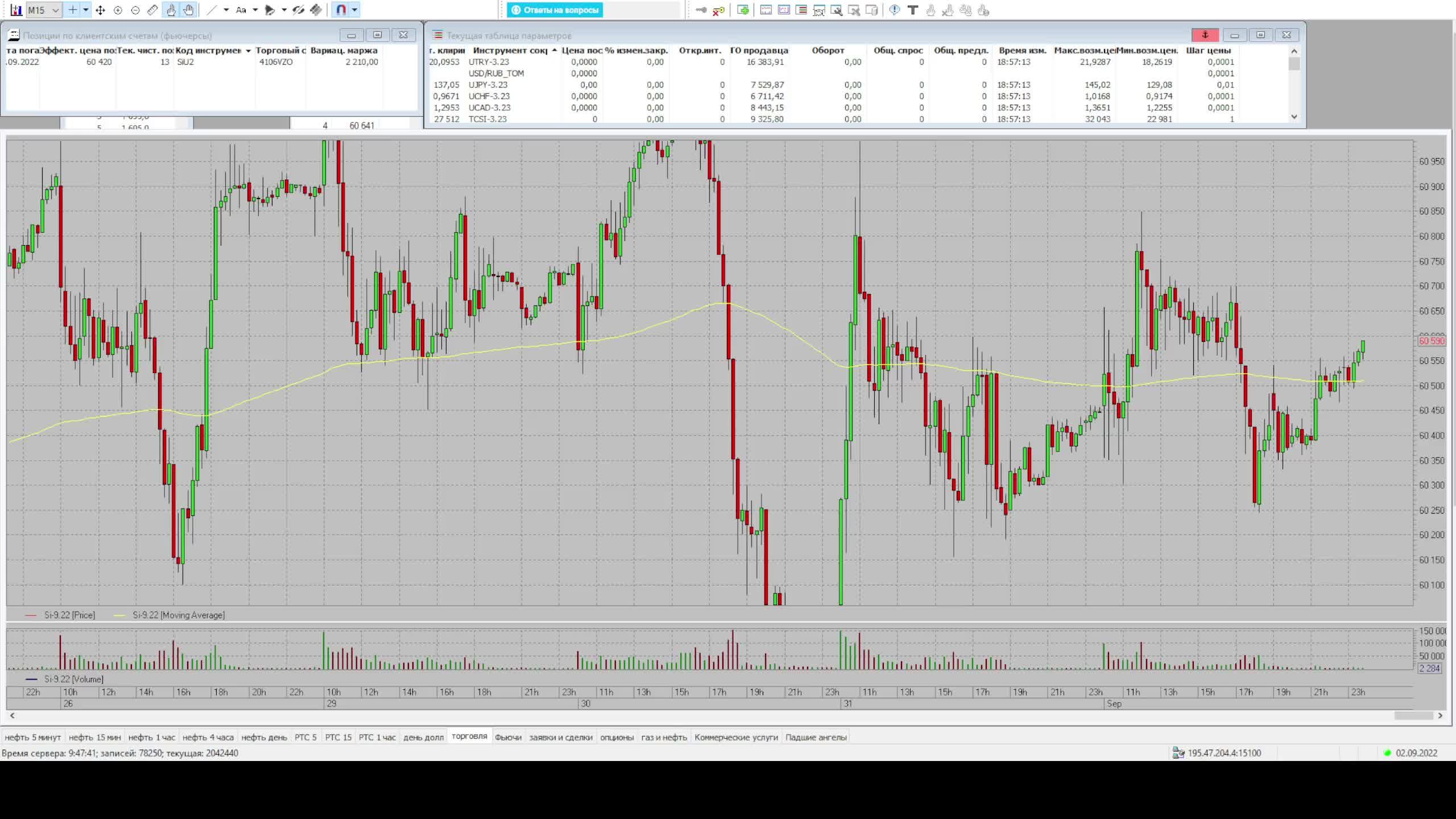Click the zoom in magnifier icon
The width and height of the screenshot is (1456, 819).
coord(118,10)
